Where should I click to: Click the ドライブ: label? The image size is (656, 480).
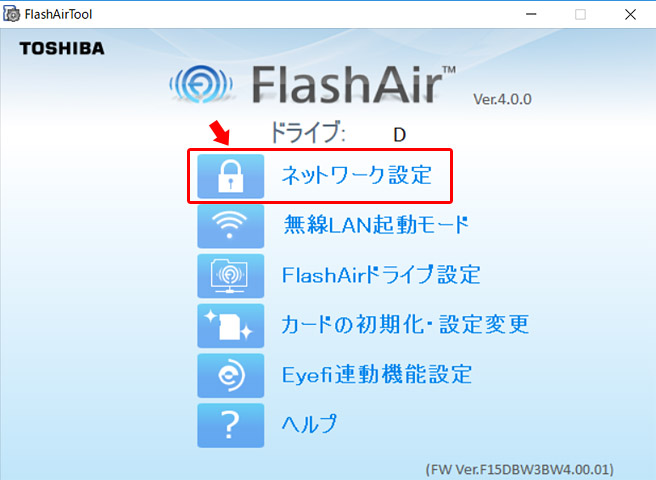tap(308, 133)
